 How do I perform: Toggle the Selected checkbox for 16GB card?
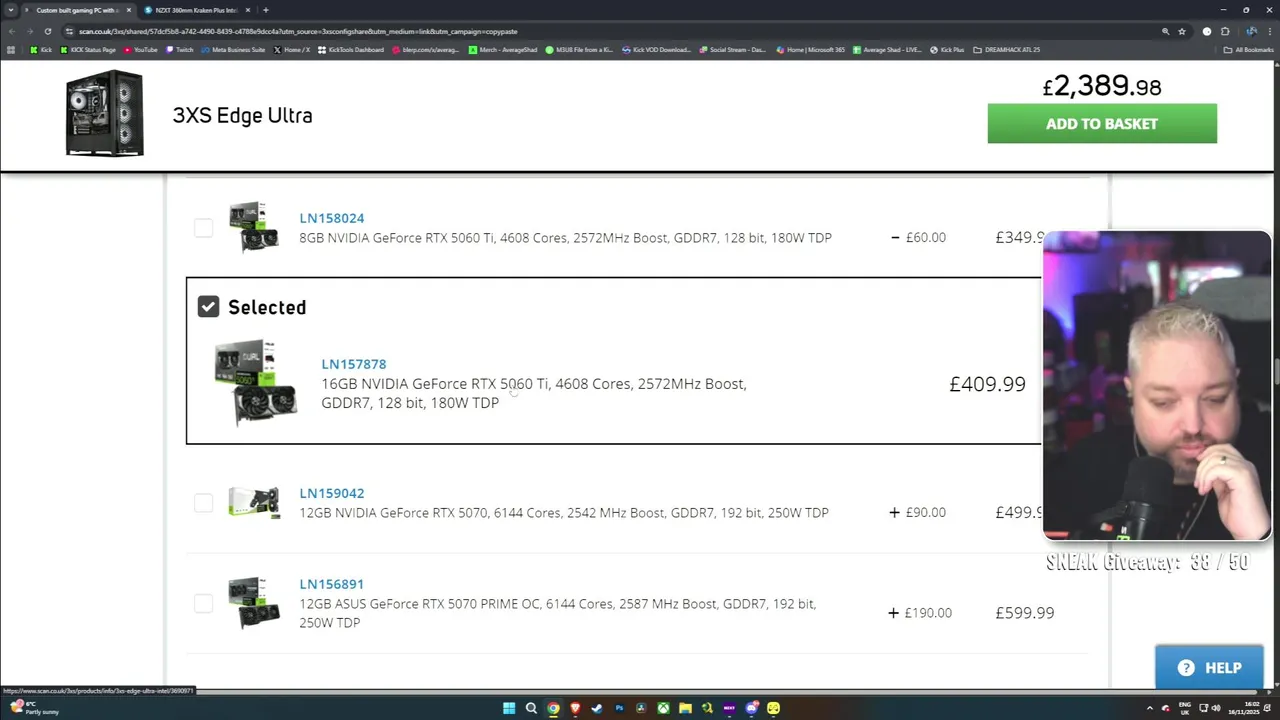click(x=208, y=307)
